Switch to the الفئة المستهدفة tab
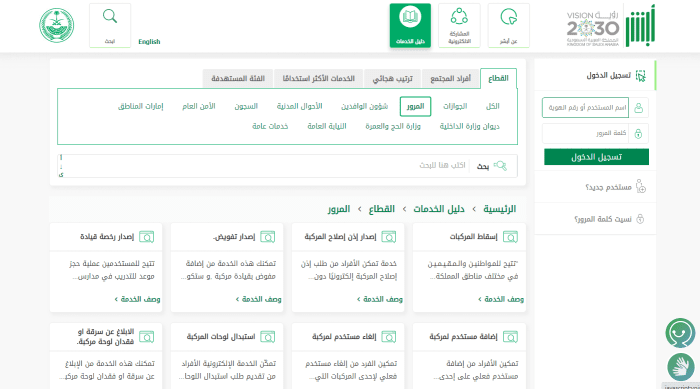 click(x=238, y=79)
